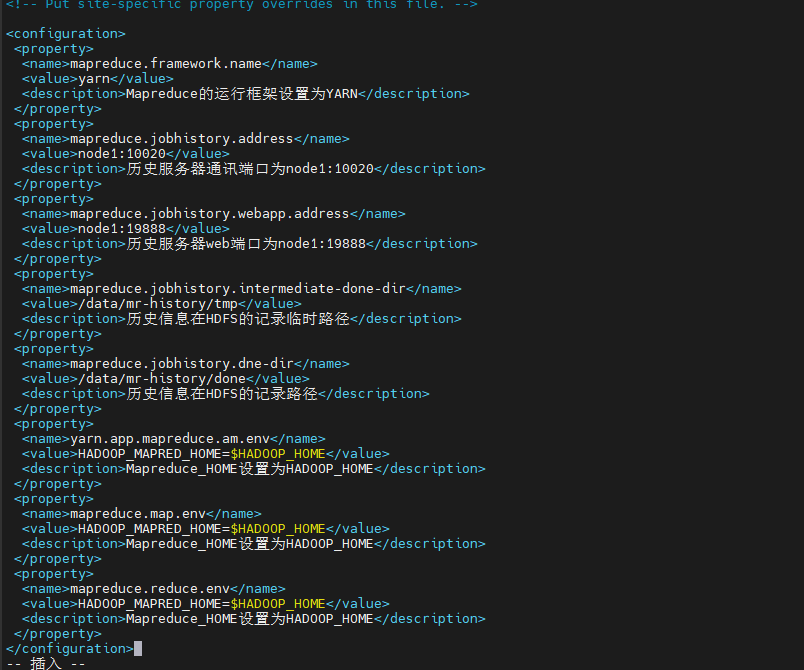The height and width of the screenshot is (670, 804).
Task: Click yarn.app.mapreduce.am.env name text
Action: pos(170,439)
